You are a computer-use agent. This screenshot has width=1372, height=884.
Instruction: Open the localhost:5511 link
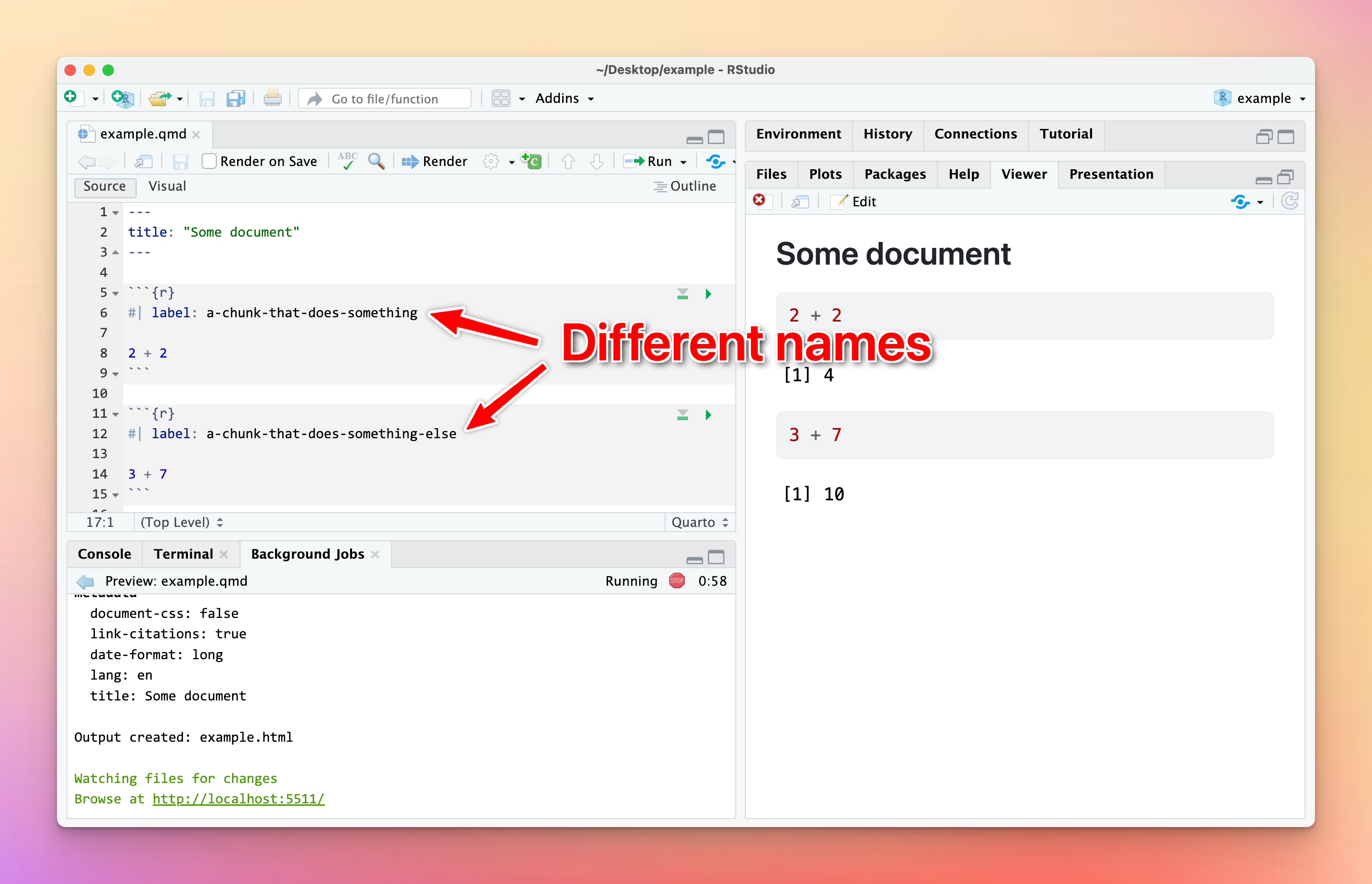point(238,799)
